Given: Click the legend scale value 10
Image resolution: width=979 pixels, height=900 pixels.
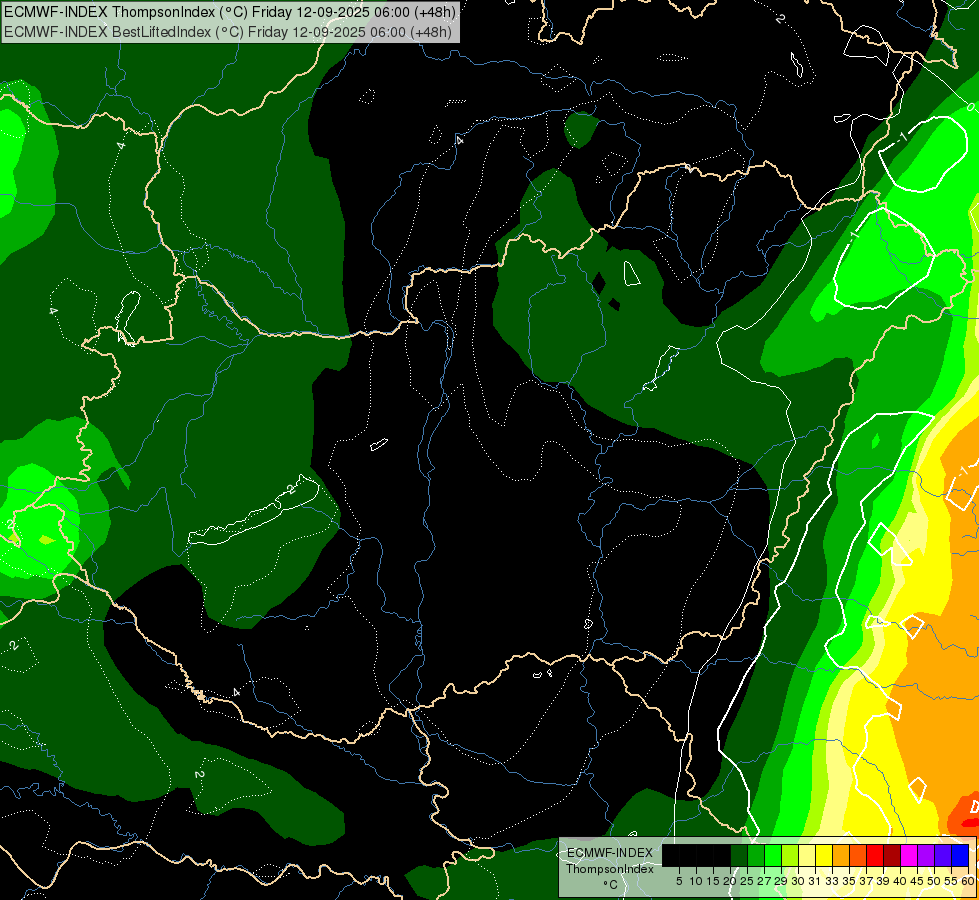Looking at the screenshot, I should click(x=696, y=881).
